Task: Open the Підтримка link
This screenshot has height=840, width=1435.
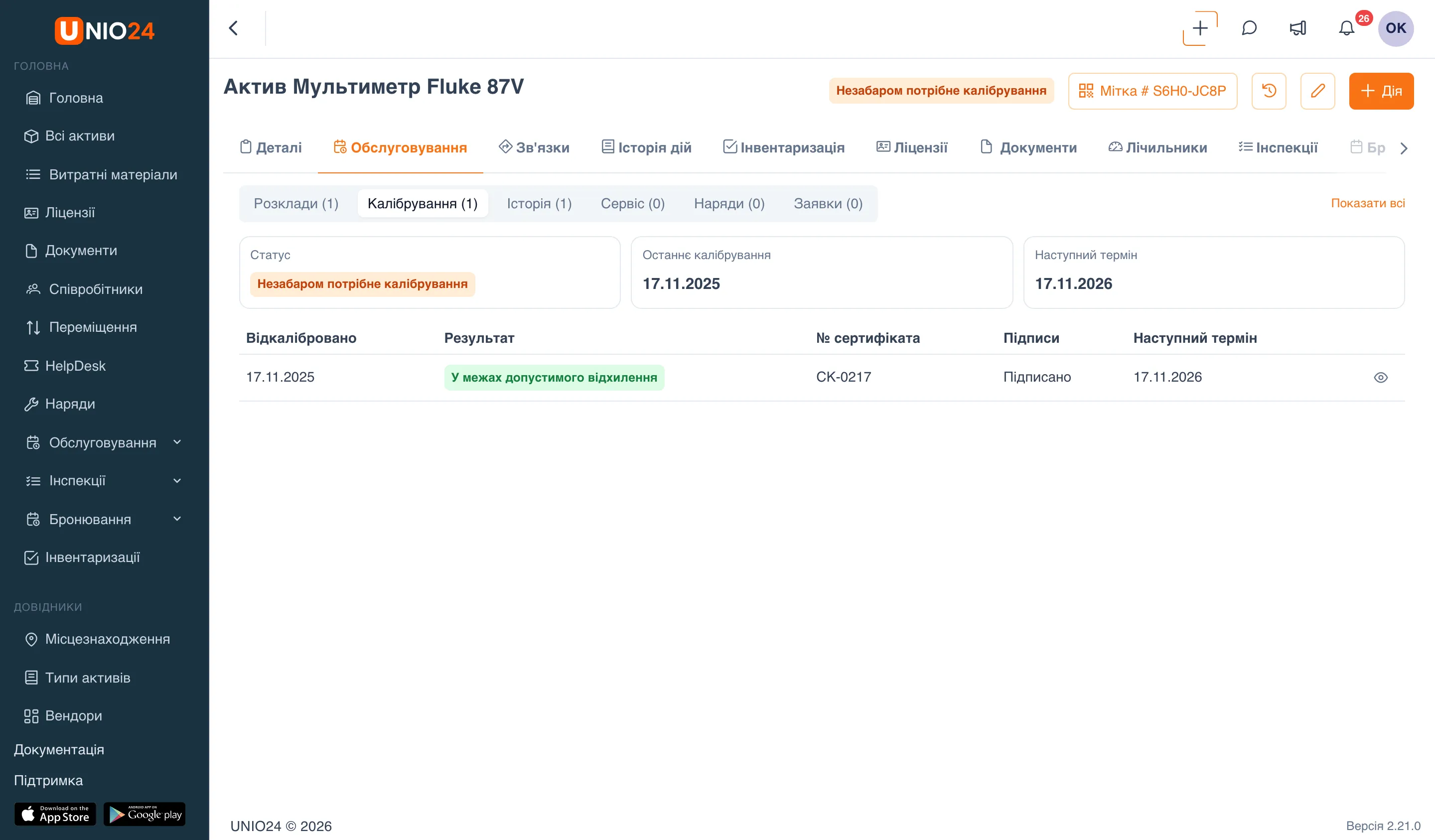Action: pos(48,781)
